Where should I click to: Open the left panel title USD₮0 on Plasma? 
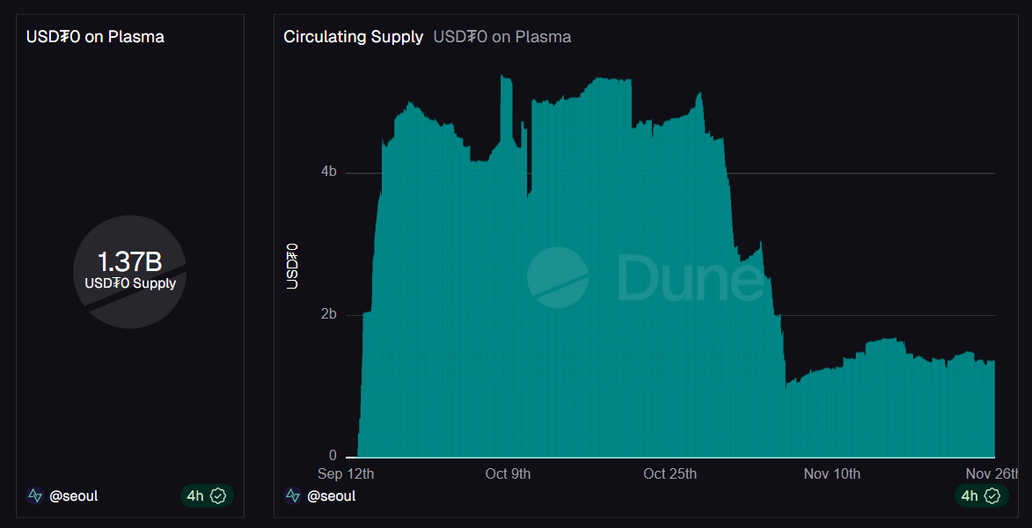click(95, 37)
